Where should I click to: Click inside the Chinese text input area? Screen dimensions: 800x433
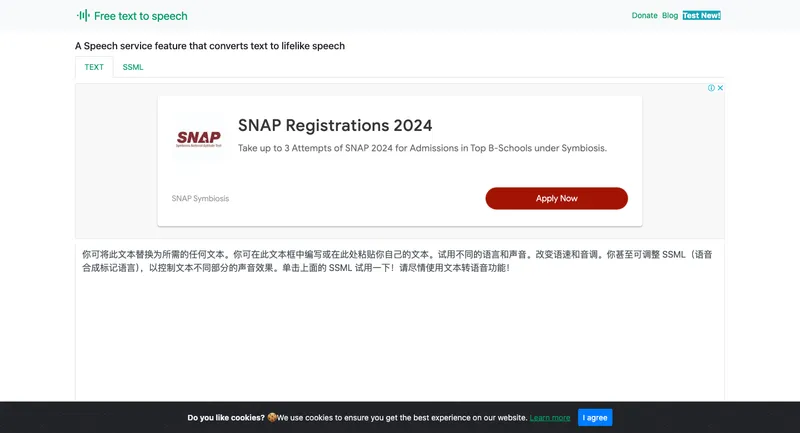(400, 330)
